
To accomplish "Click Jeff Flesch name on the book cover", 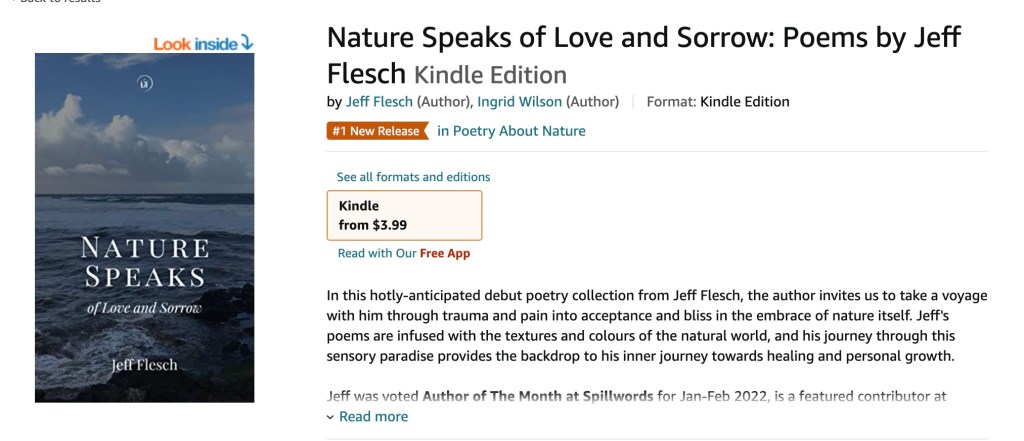I will click(x=145, y=365).
